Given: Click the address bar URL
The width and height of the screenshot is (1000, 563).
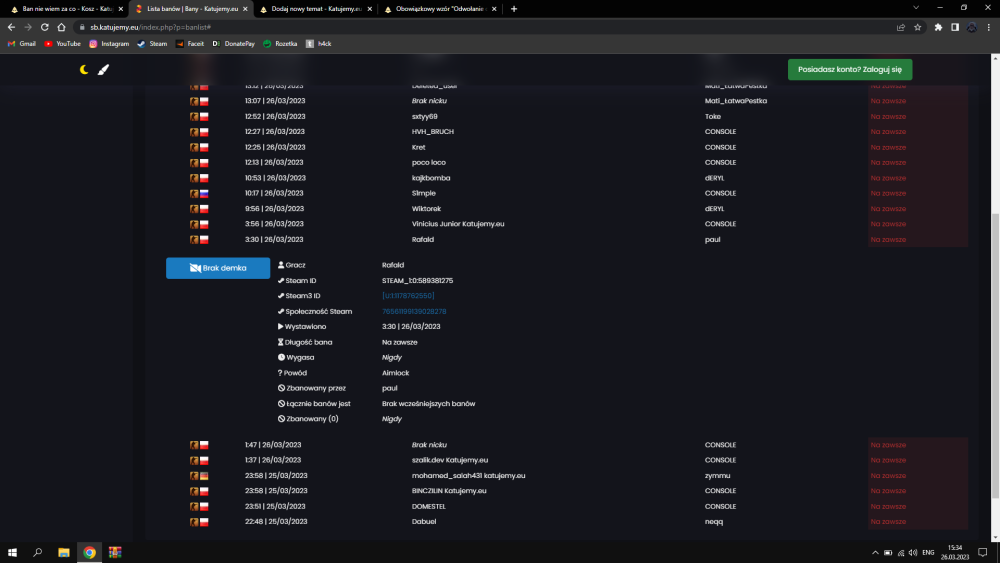Looking at the screenshot, I should [151, 27].
